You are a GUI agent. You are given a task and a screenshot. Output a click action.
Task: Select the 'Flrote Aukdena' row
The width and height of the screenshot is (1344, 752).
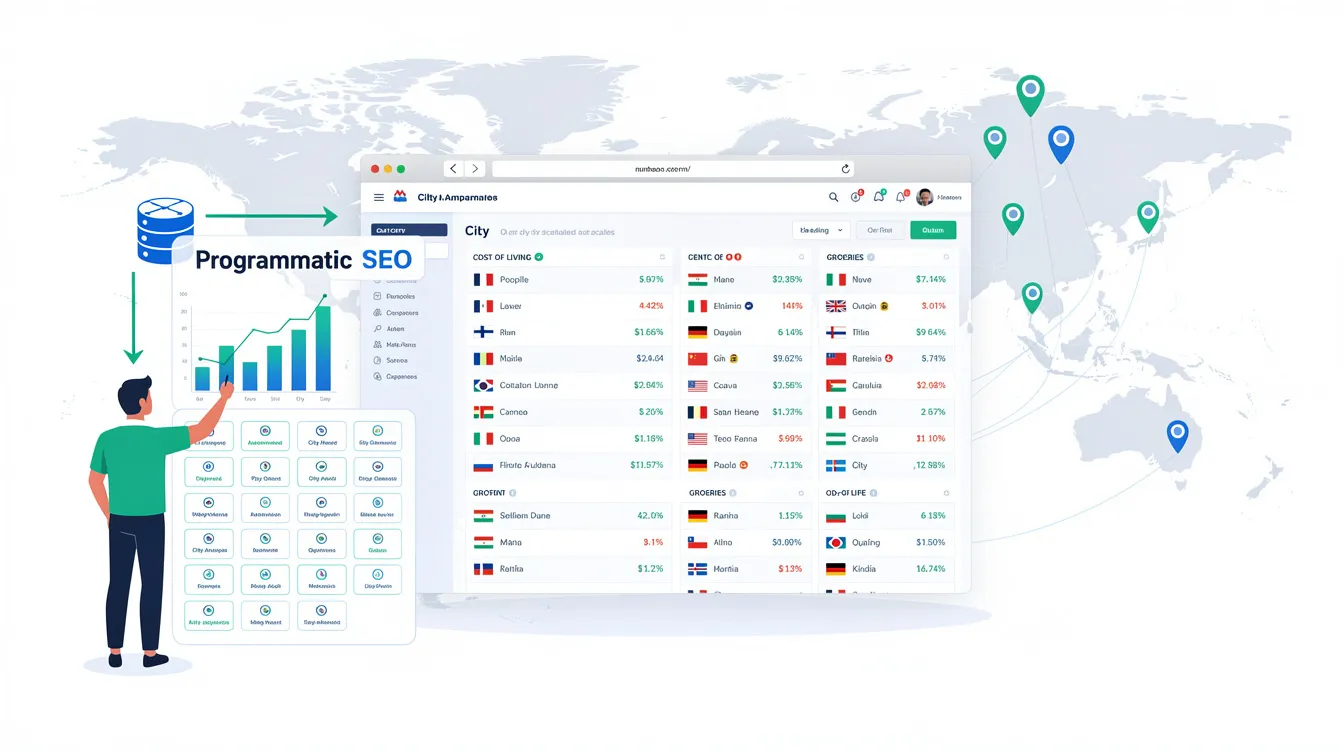570,465
